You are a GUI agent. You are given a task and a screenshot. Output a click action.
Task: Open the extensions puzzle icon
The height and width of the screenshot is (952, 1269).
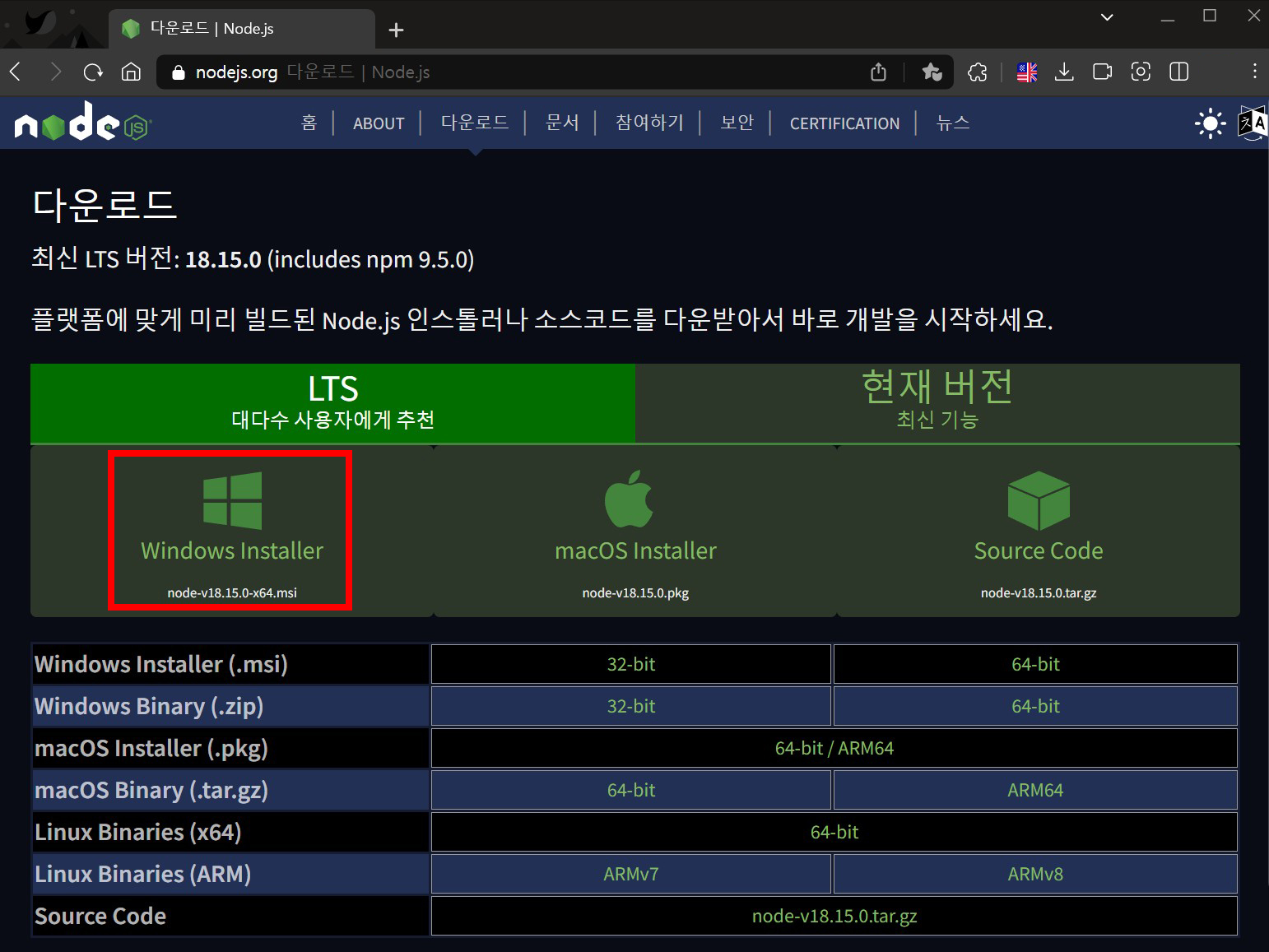pyautogui.click(x=977, y=72)
